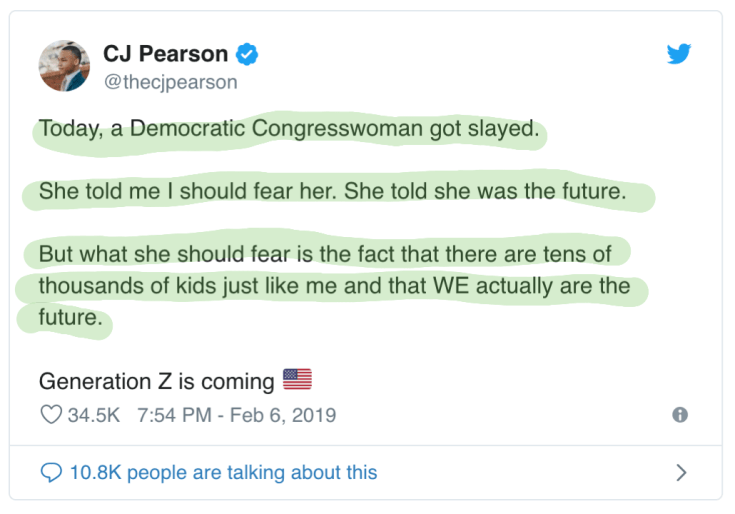Click the American flag emoji

[297, 380]
